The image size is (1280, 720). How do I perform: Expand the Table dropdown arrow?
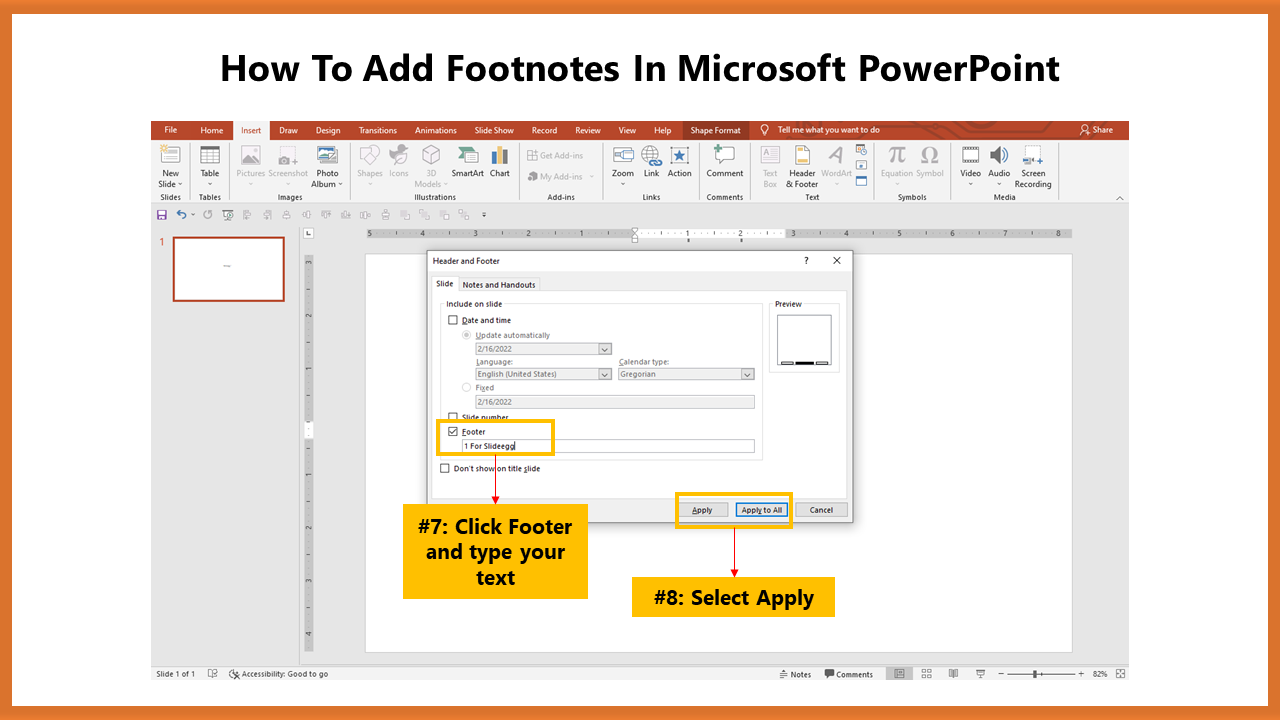210,184
